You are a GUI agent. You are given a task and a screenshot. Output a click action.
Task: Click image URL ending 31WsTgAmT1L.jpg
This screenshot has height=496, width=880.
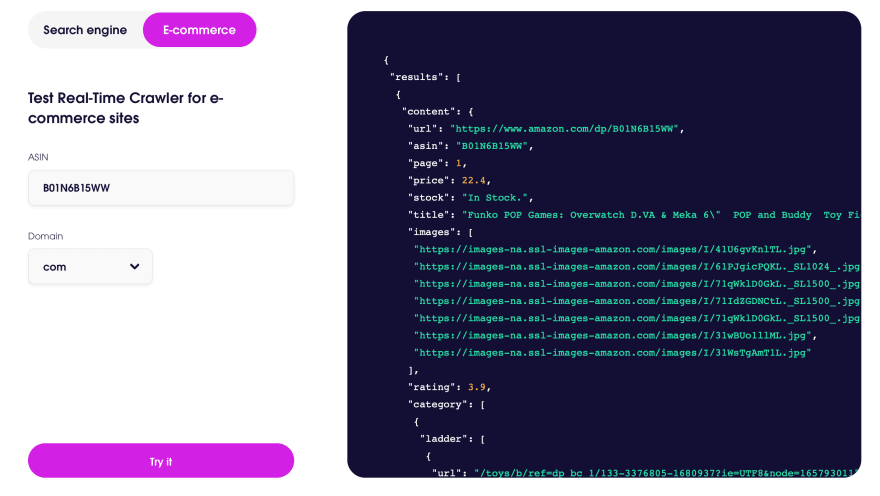point(613,353)
